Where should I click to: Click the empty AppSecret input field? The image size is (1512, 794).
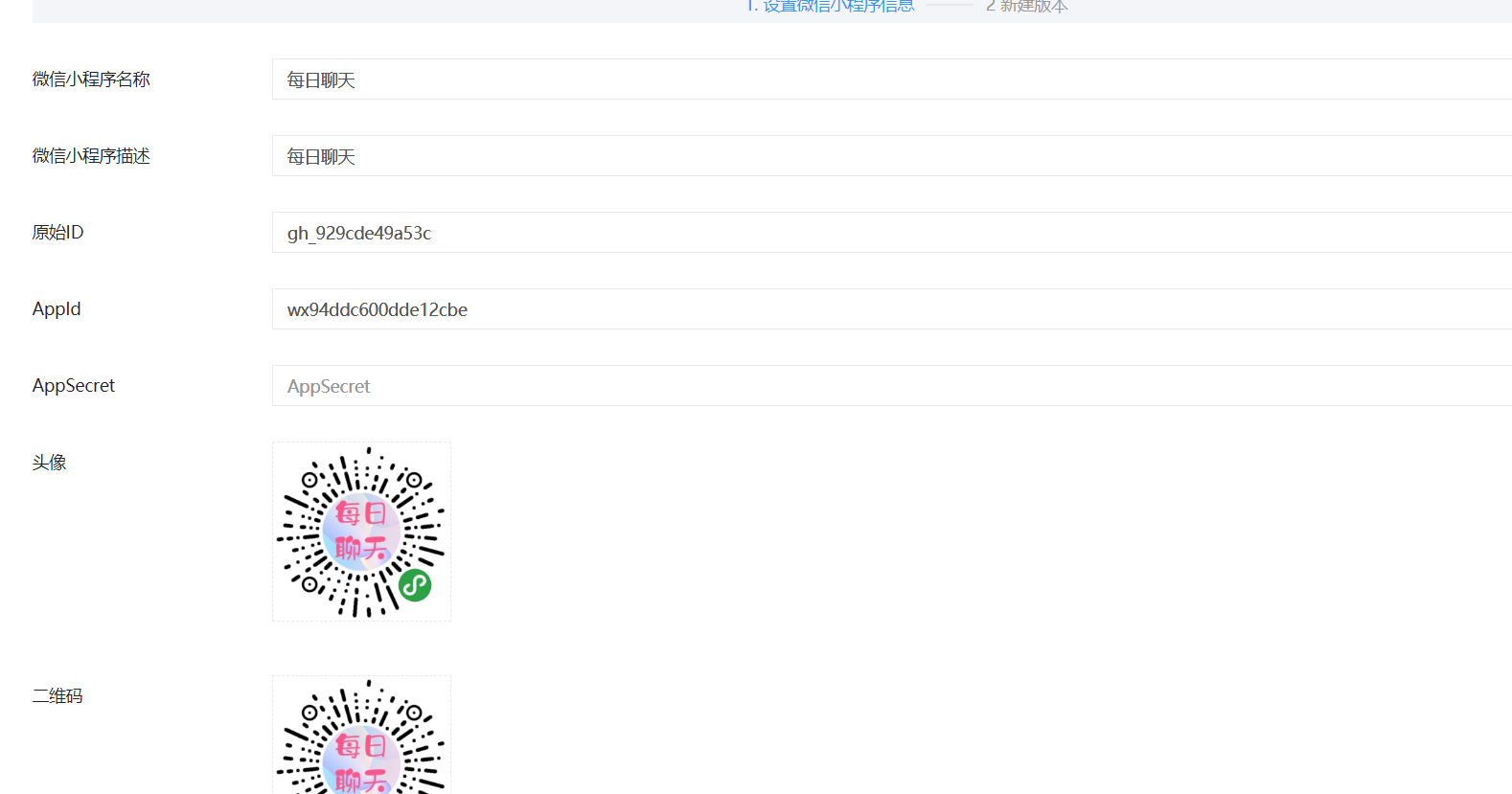(892, 386)
